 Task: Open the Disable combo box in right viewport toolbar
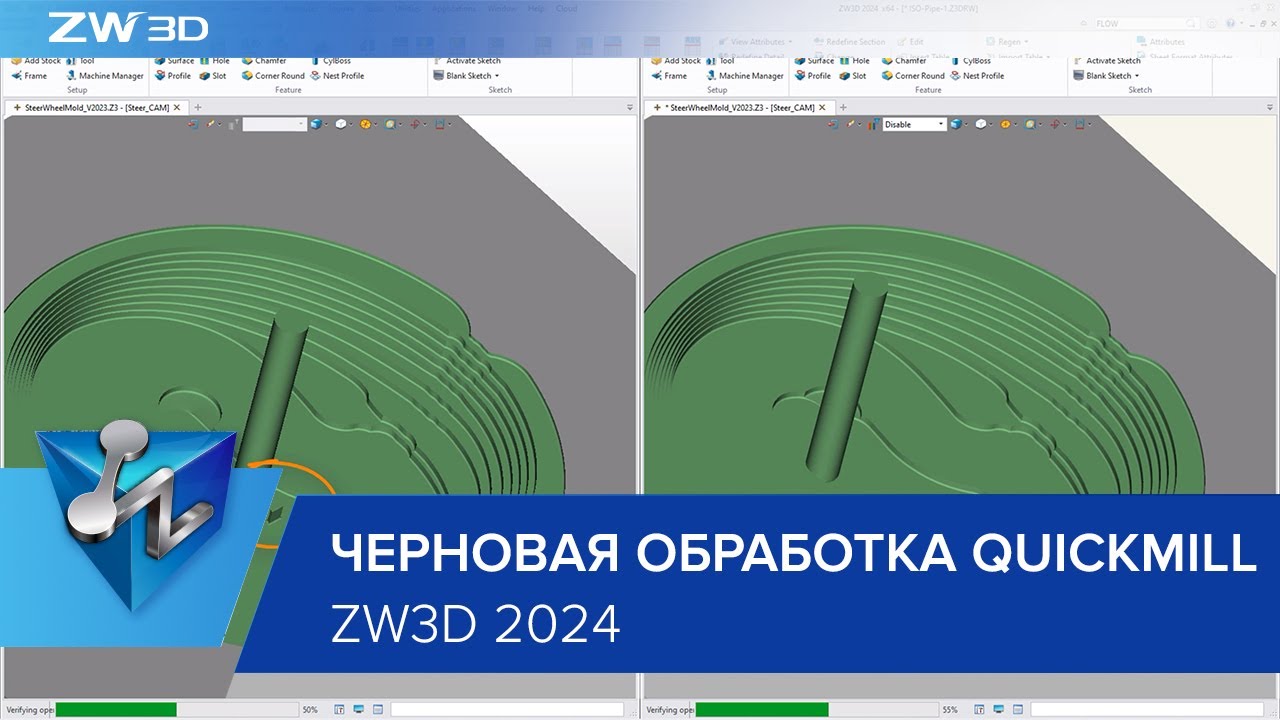914,124
